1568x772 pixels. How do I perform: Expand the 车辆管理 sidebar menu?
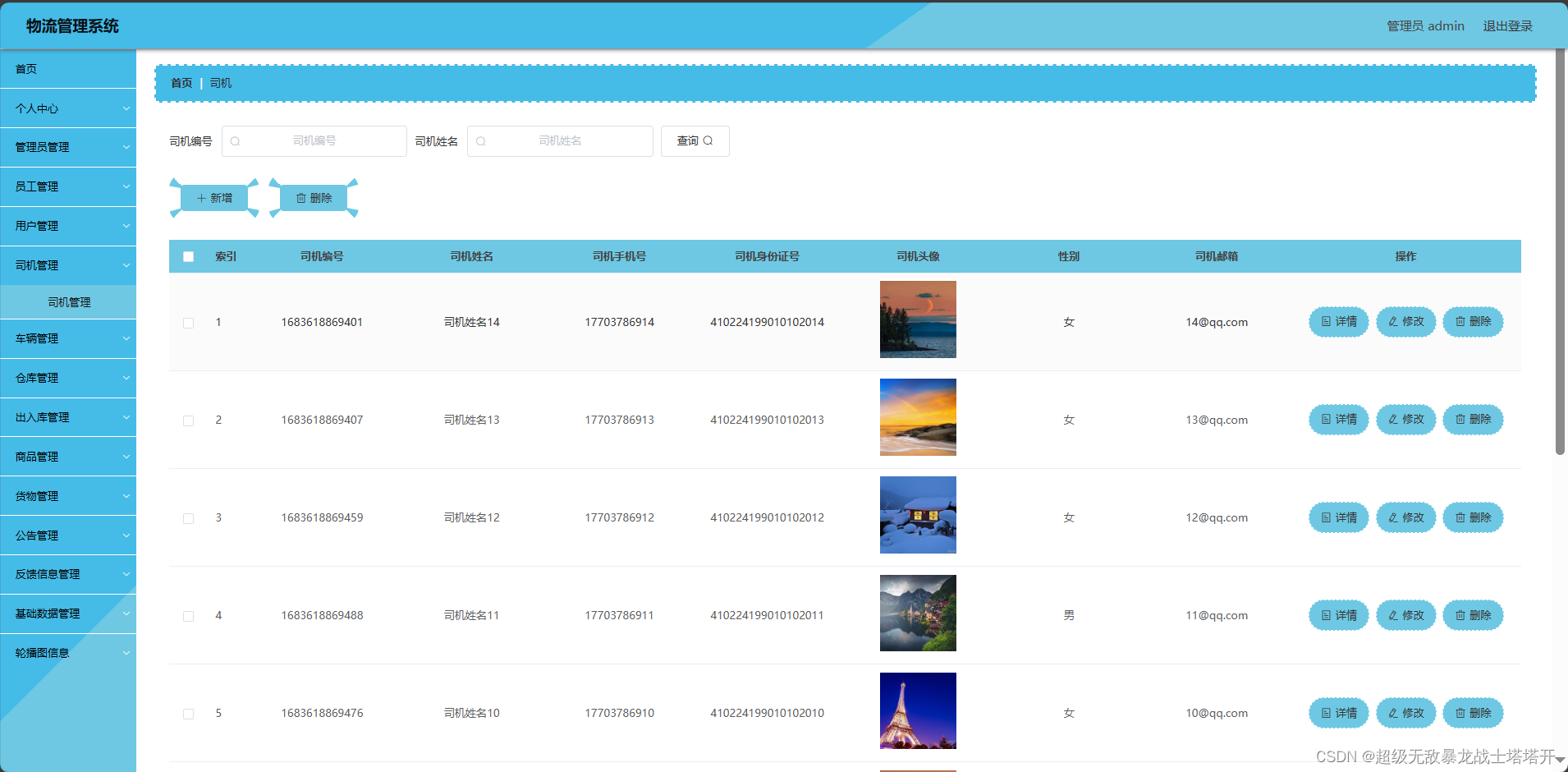pos(68,338)
